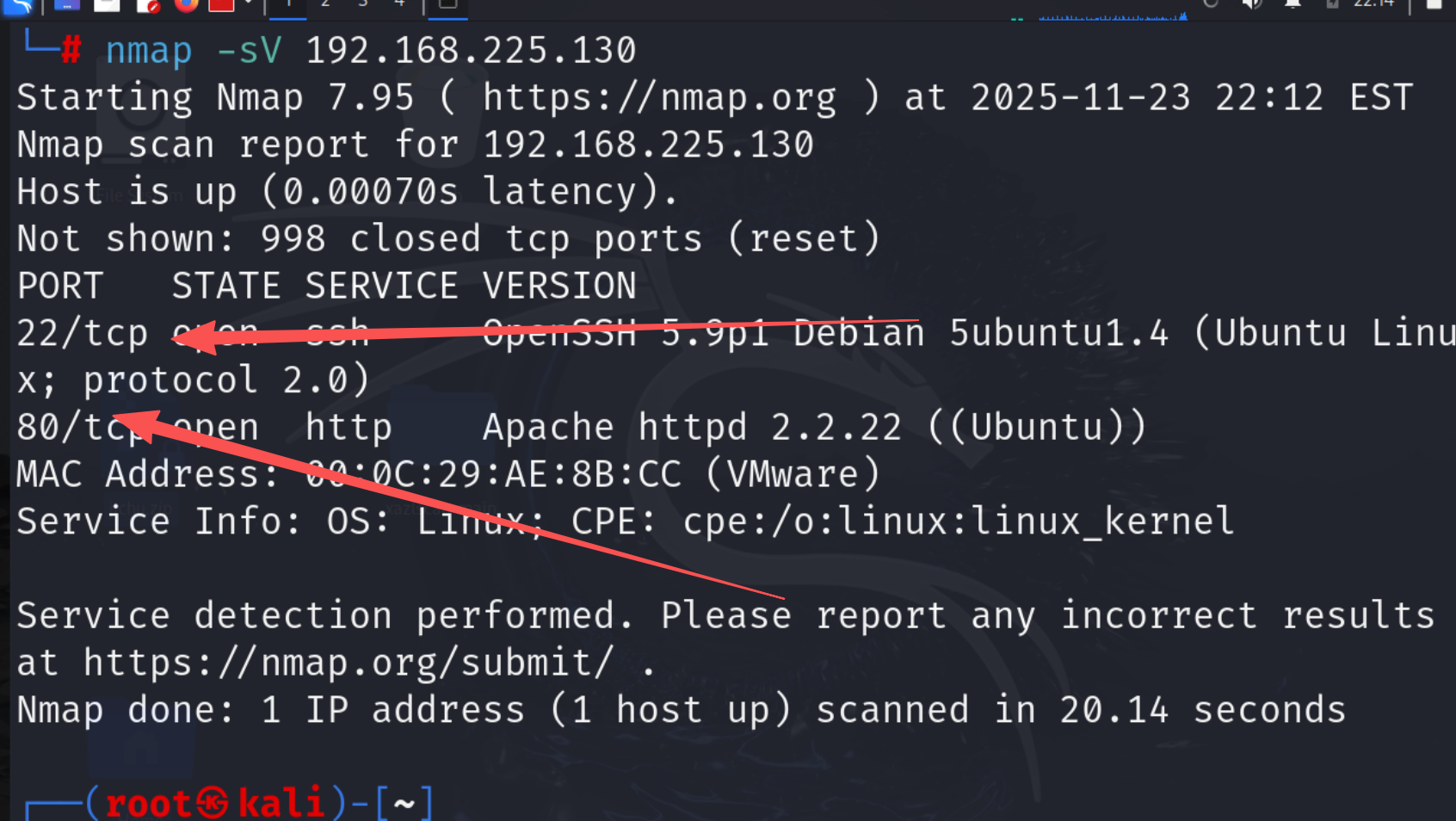Viewport: 1456px width, 821px height.
Task: Switch to workspace 2
Action: pyautogui.click(x=325, y=4)
